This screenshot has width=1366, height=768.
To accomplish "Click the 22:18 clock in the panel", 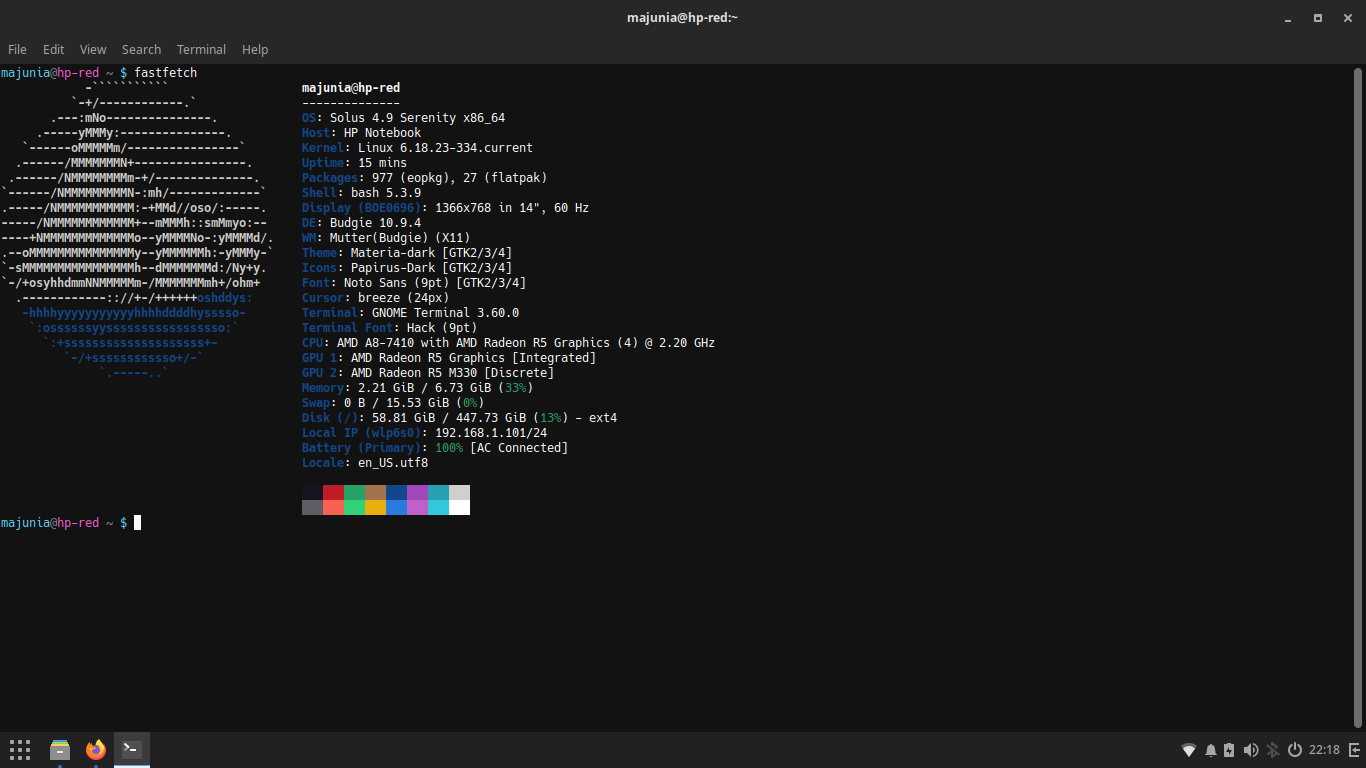I will pos(1324,750).
